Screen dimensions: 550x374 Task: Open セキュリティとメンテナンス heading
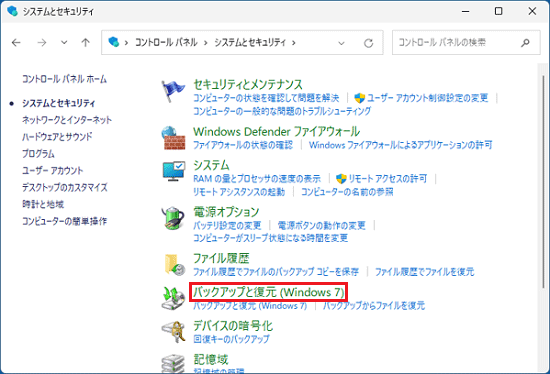pyautogui.click(x=248, y=85)
